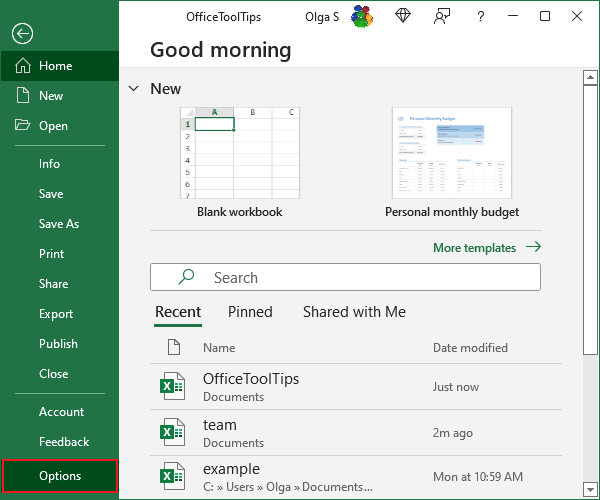Click the user account avatar icon
The image size is (600, 500).
362,17
